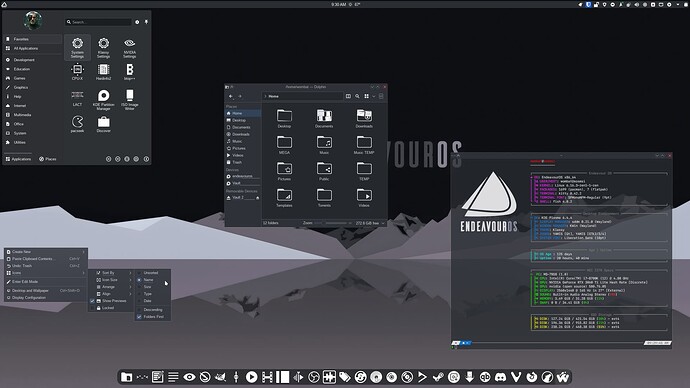
Task: Open the Utilities category
Action: point(33,143)
